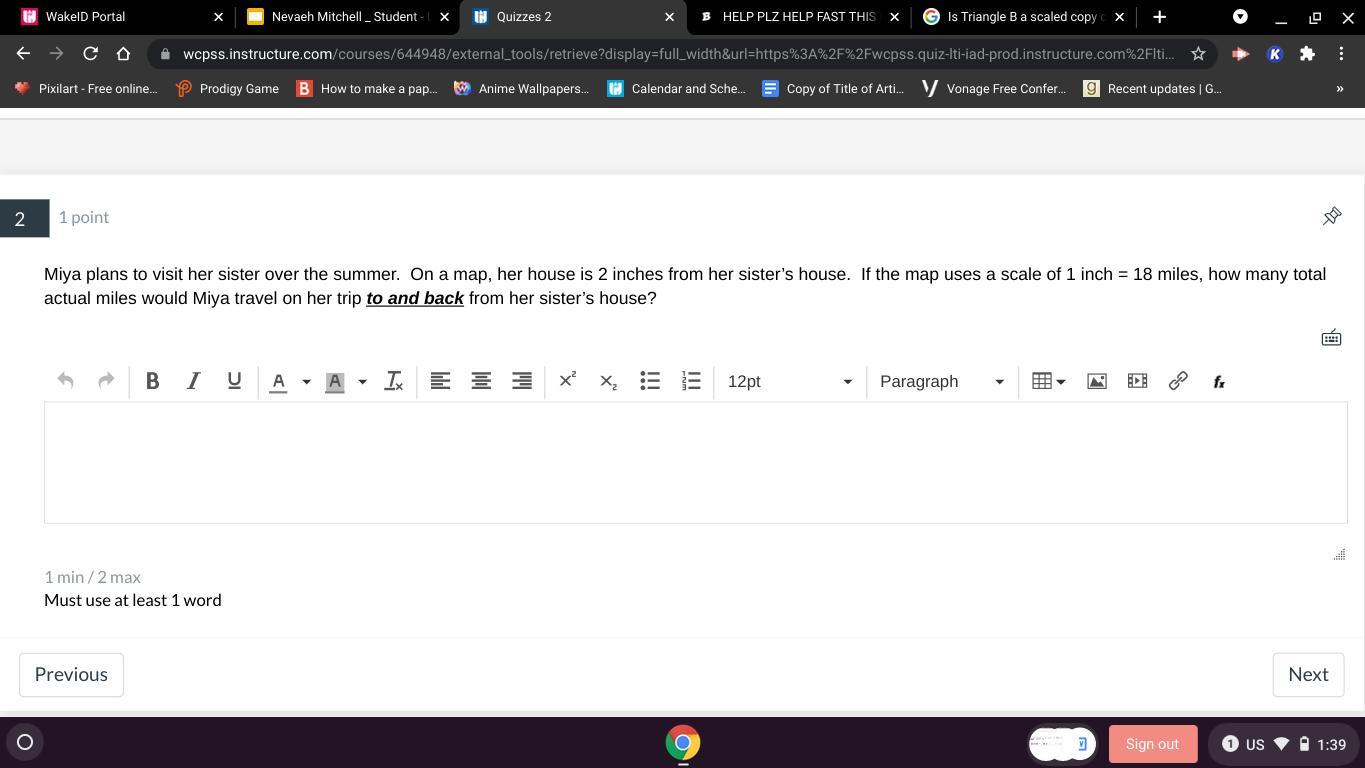Open the tab search dropdown

click(1240, 17)
